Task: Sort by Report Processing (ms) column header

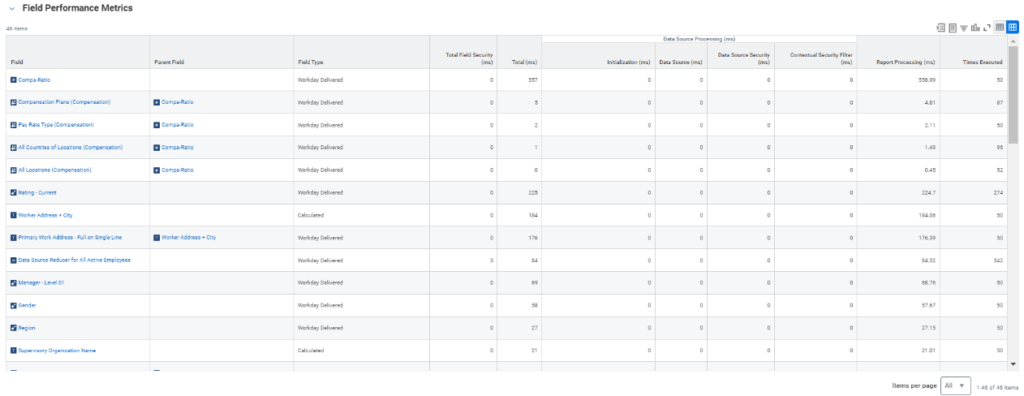Action: pyautogui.click(x=906, y=63)
